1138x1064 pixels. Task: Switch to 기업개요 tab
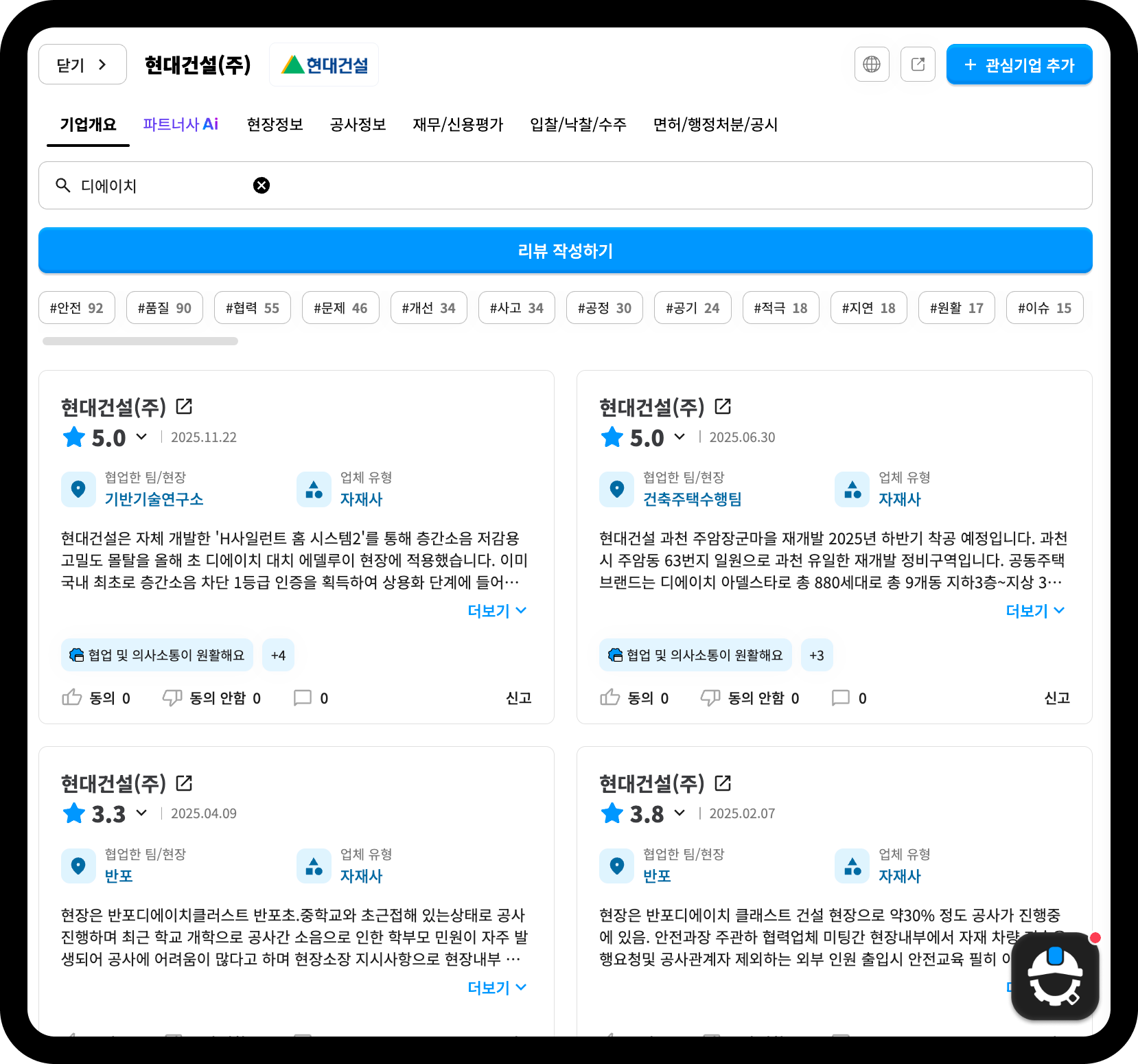pyautogui.click(x=88, y=124)
